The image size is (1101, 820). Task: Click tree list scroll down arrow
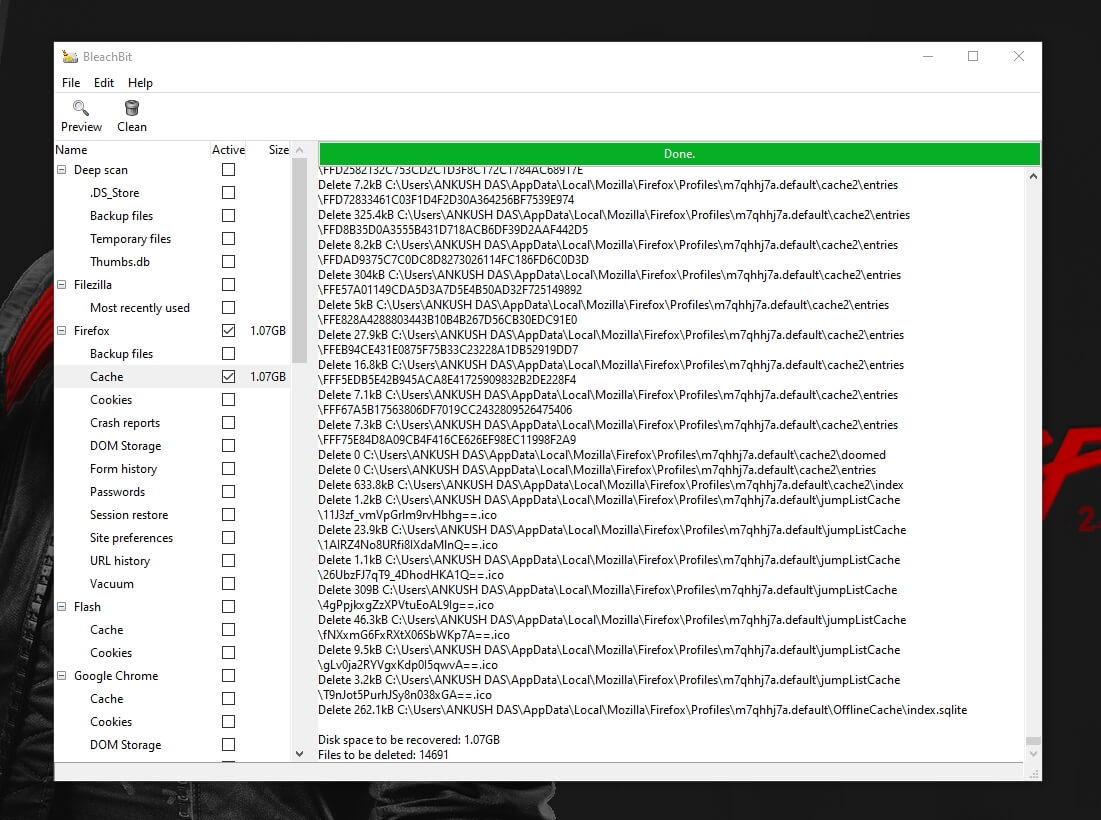pos(300,754)
